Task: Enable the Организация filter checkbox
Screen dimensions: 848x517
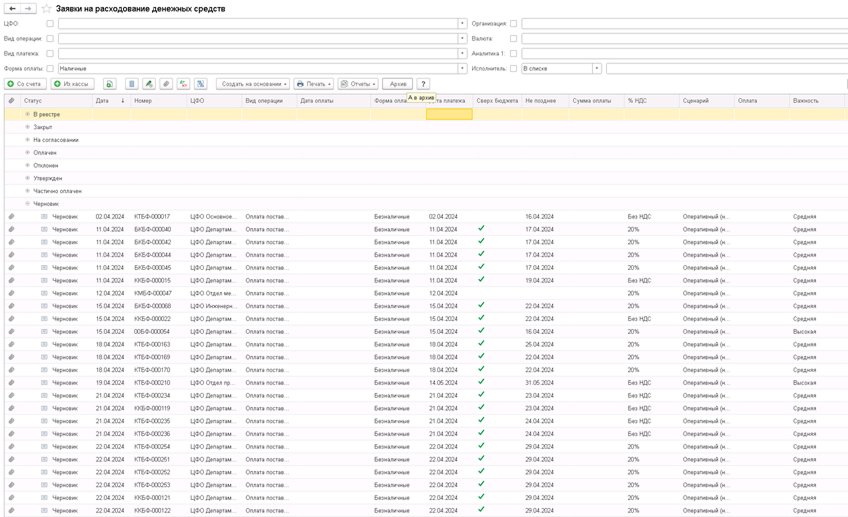Action: (x=514, y=23)
